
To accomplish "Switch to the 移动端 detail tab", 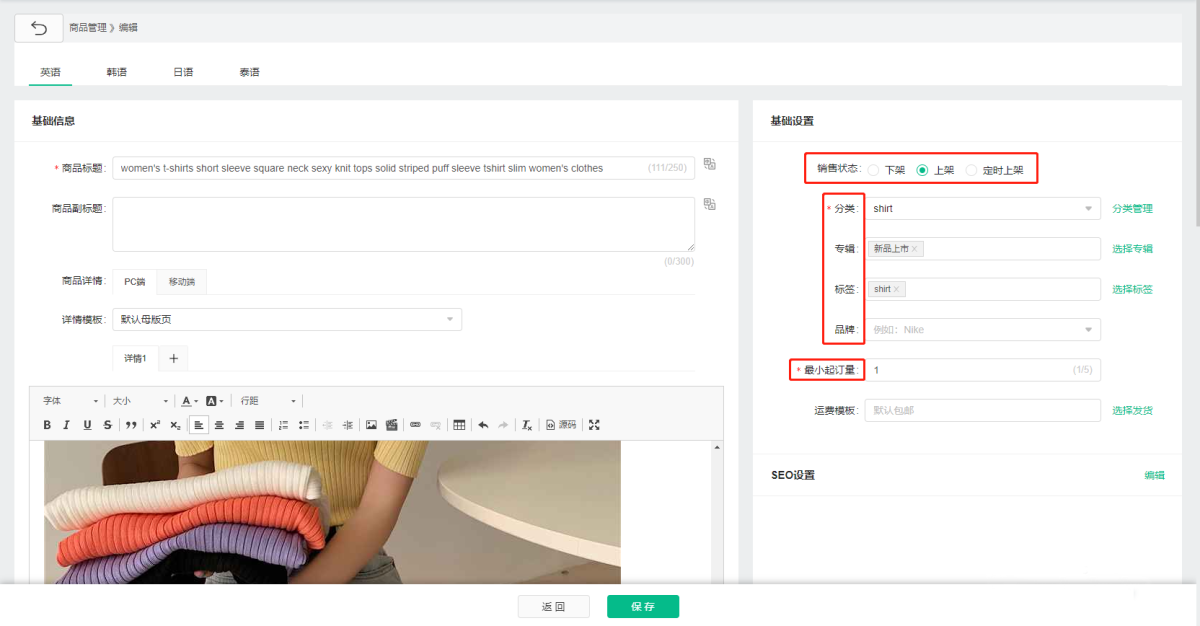I will (x=182, y=282).
